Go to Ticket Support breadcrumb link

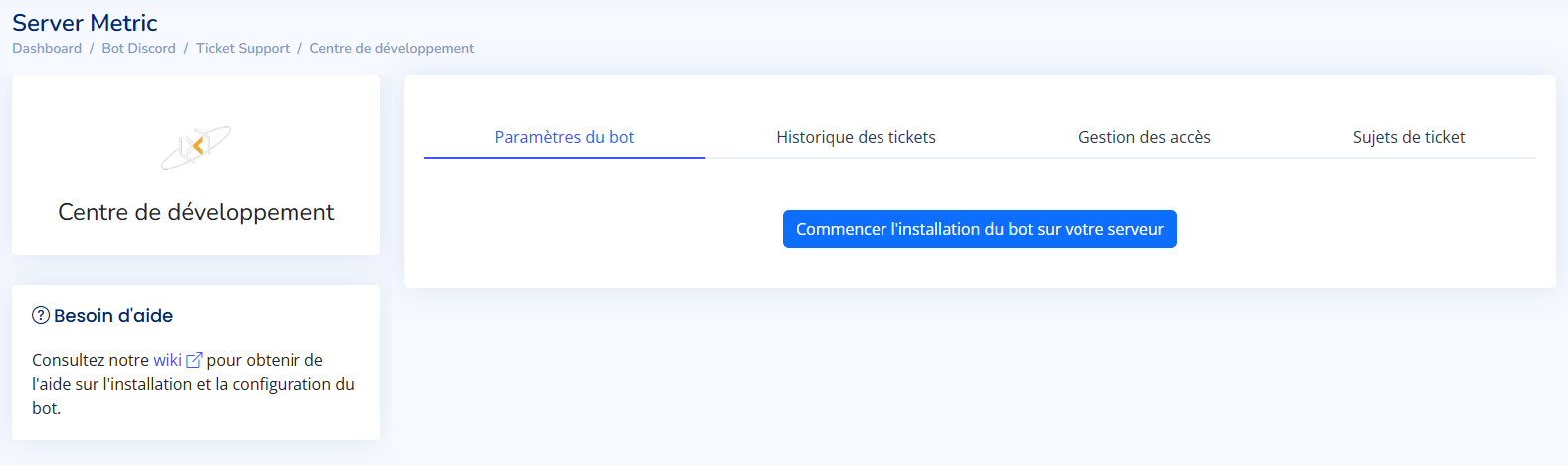click(243, 48)
